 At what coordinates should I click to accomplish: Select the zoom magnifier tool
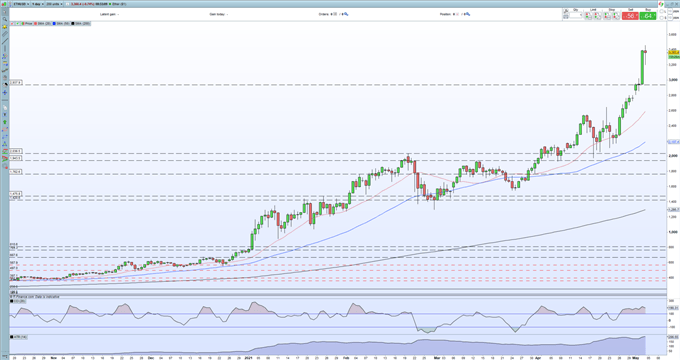[x=5, y=19]
